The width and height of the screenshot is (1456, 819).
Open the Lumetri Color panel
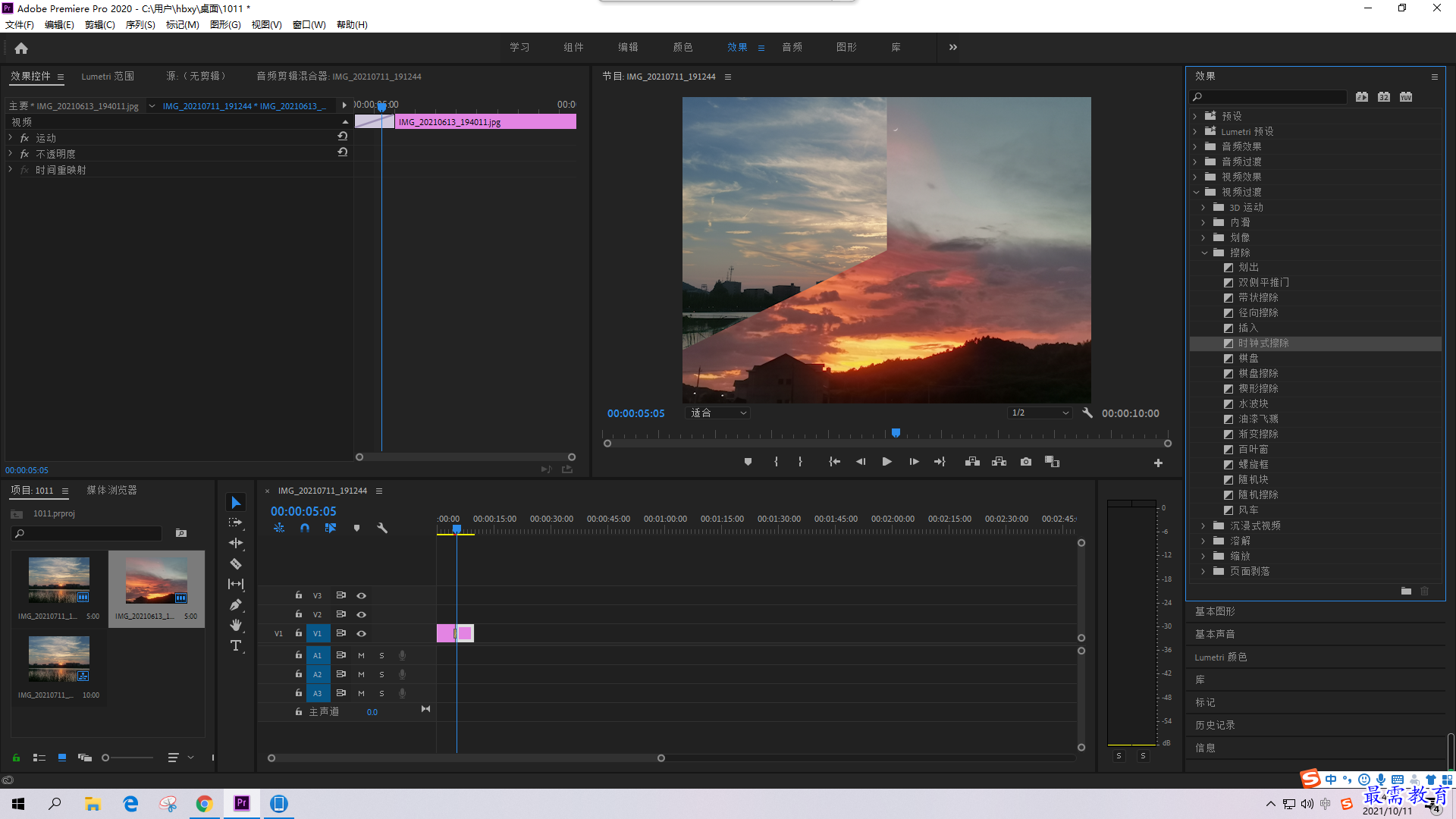[1220, 657]
